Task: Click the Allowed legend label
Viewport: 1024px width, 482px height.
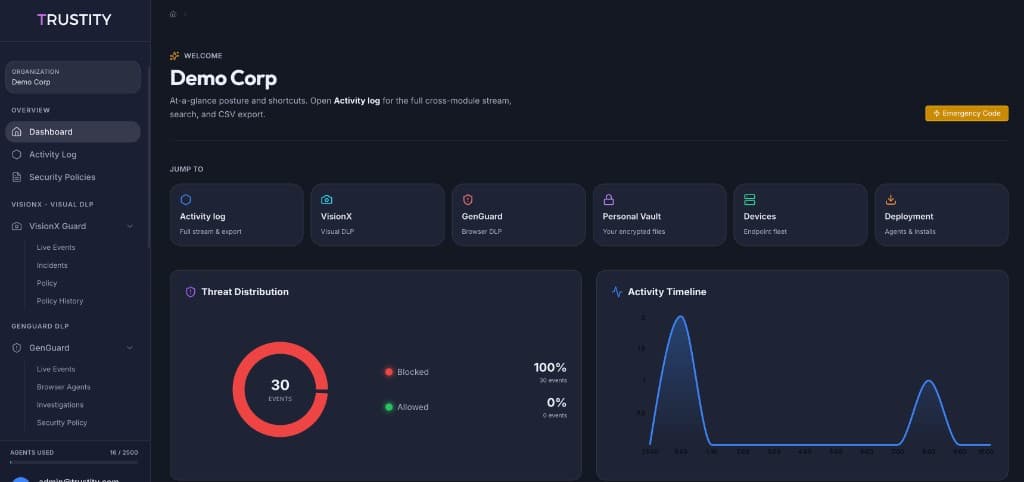Action: (413, 407)
